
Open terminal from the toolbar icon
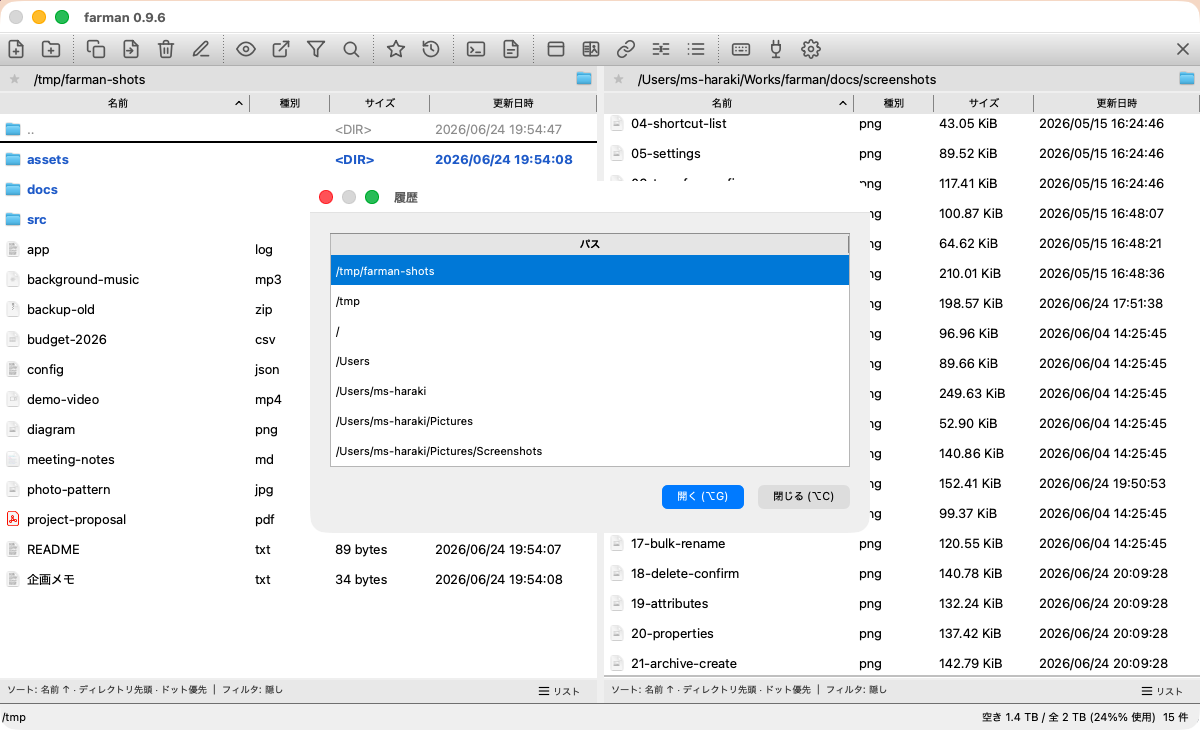click(476, 48)
